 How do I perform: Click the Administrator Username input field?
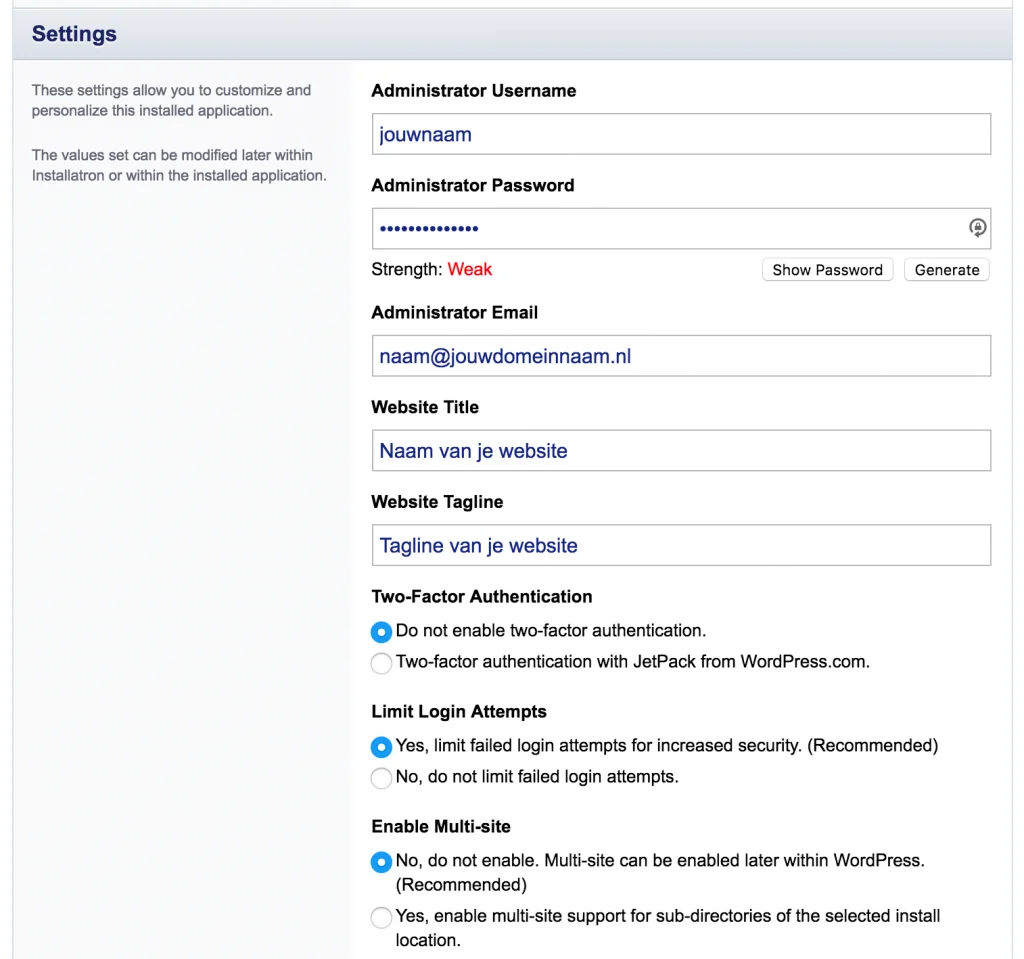pos(680,133)
